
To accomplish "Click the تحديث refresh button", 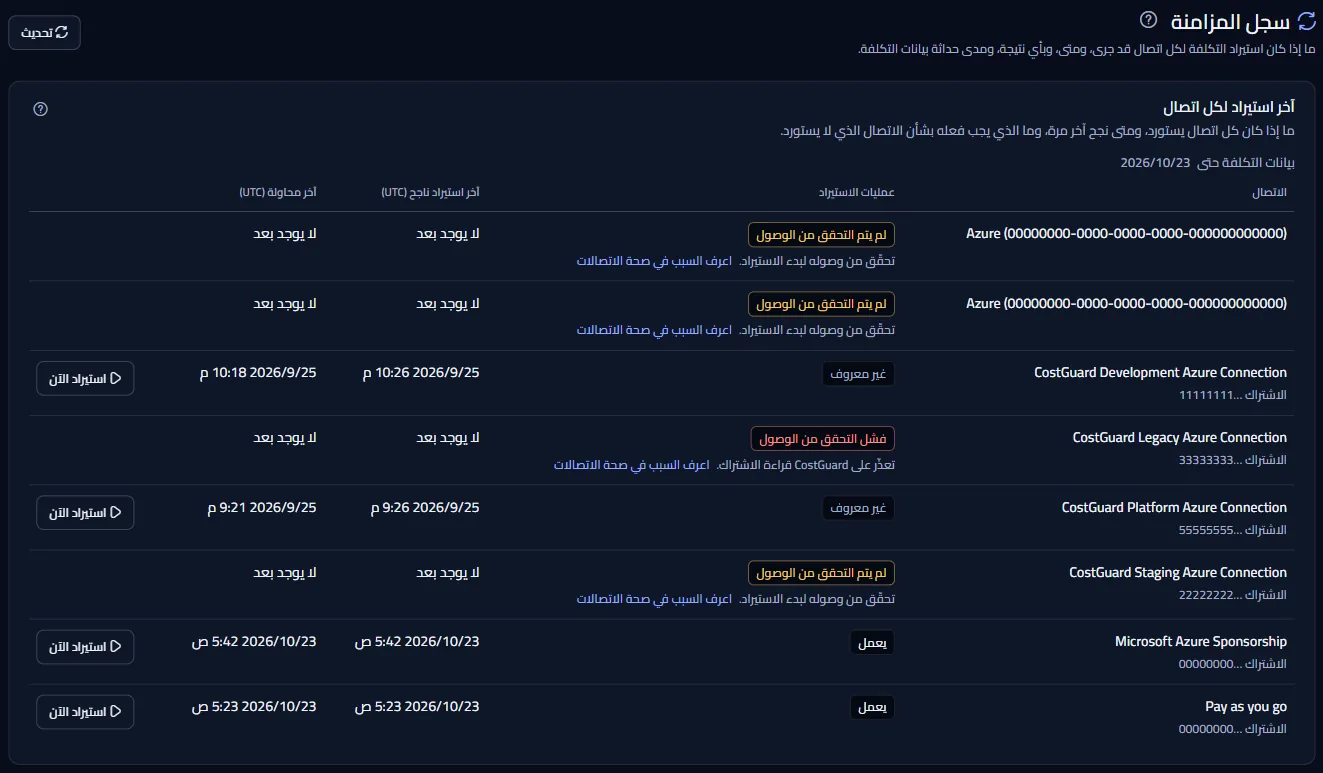I will pos(45,33).
